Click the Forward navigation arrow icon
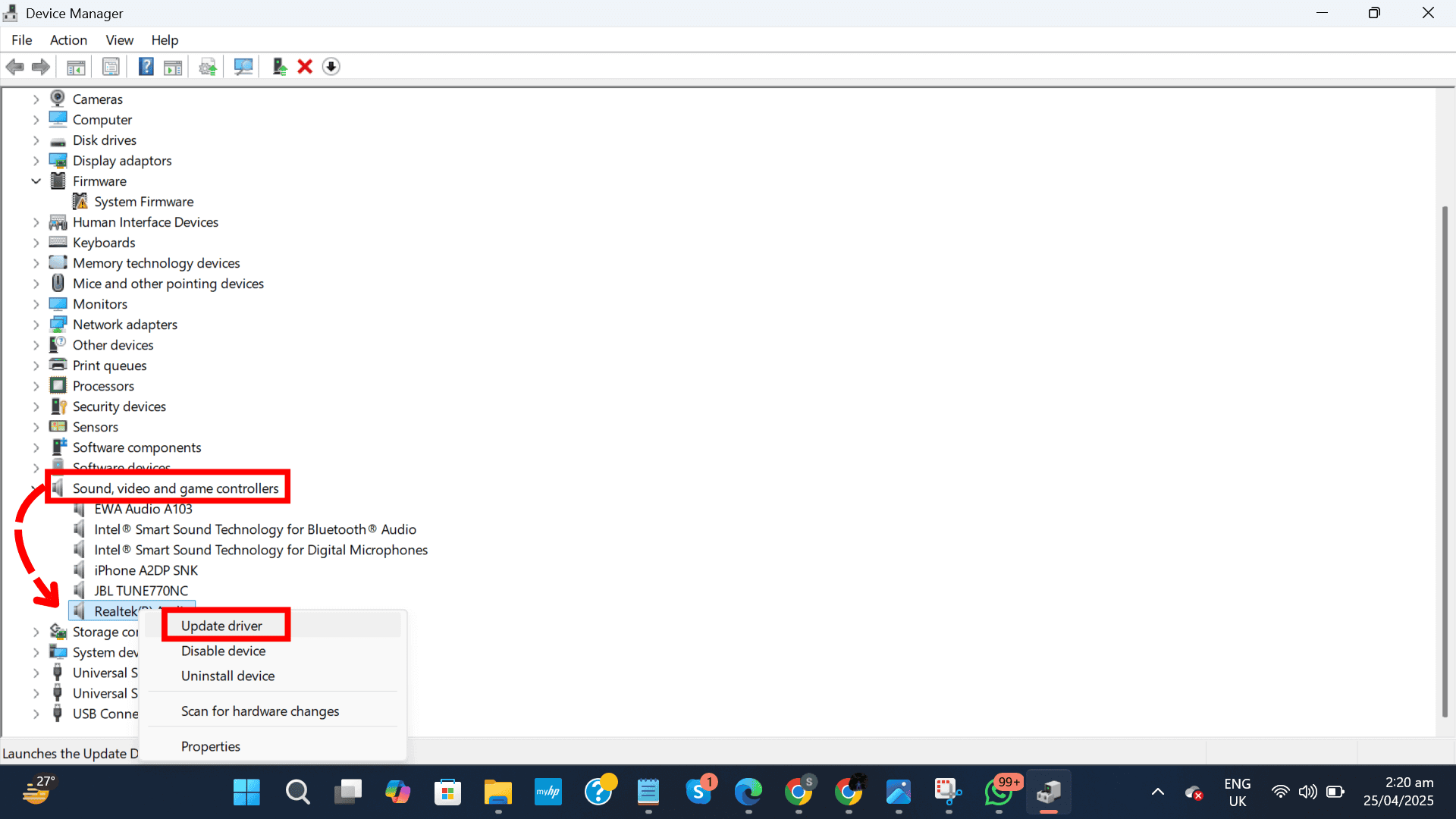This screenshot has width=1456, height=819. point(40,67)
